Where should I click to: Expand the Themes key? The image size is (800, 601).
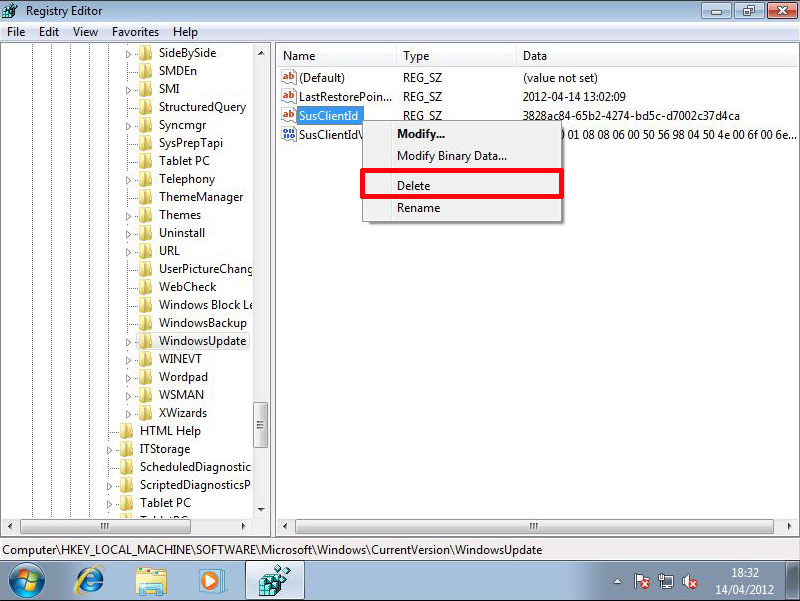tap(128, 216)
